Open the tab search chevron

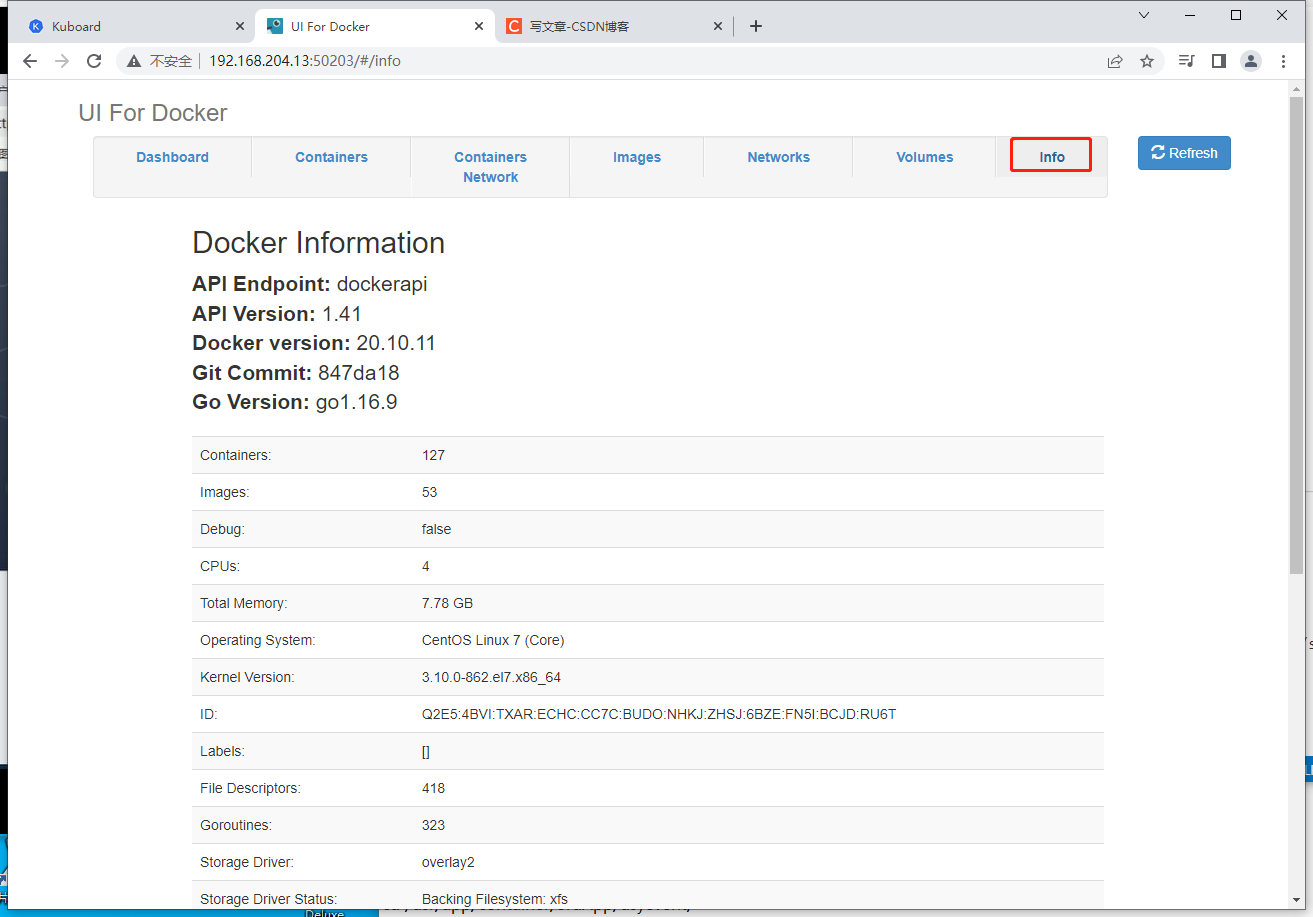(1145, 15)
